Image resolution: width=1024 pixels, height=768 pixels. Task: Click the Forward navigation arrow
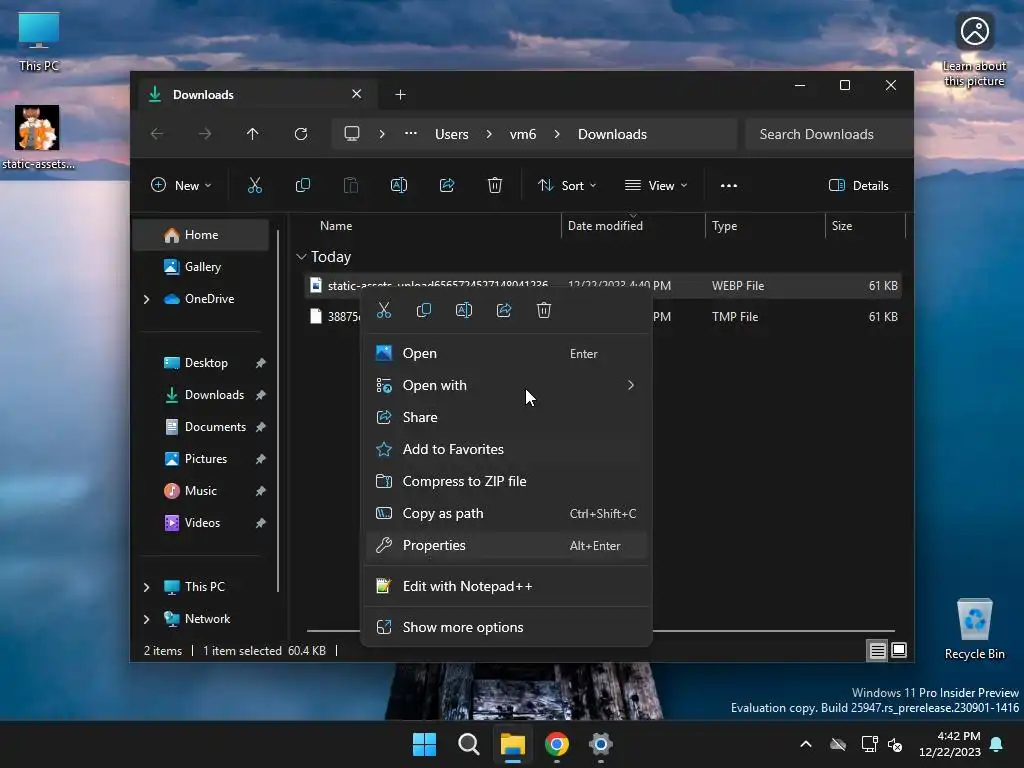point(204,134)
